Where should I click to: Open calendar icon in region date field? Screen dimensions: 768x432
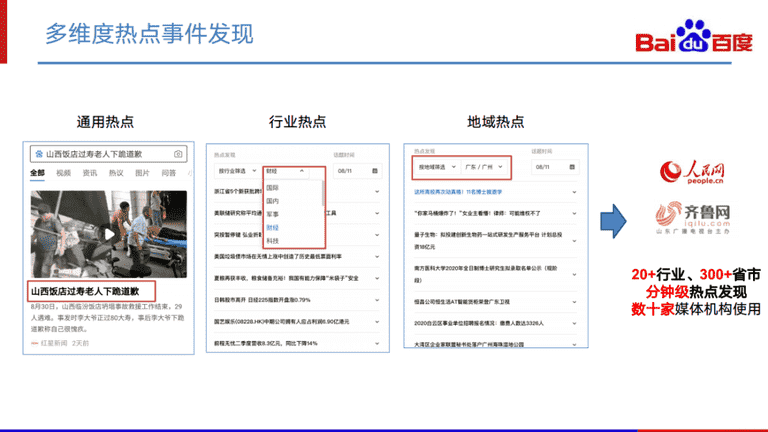click(x=572, y=167)
